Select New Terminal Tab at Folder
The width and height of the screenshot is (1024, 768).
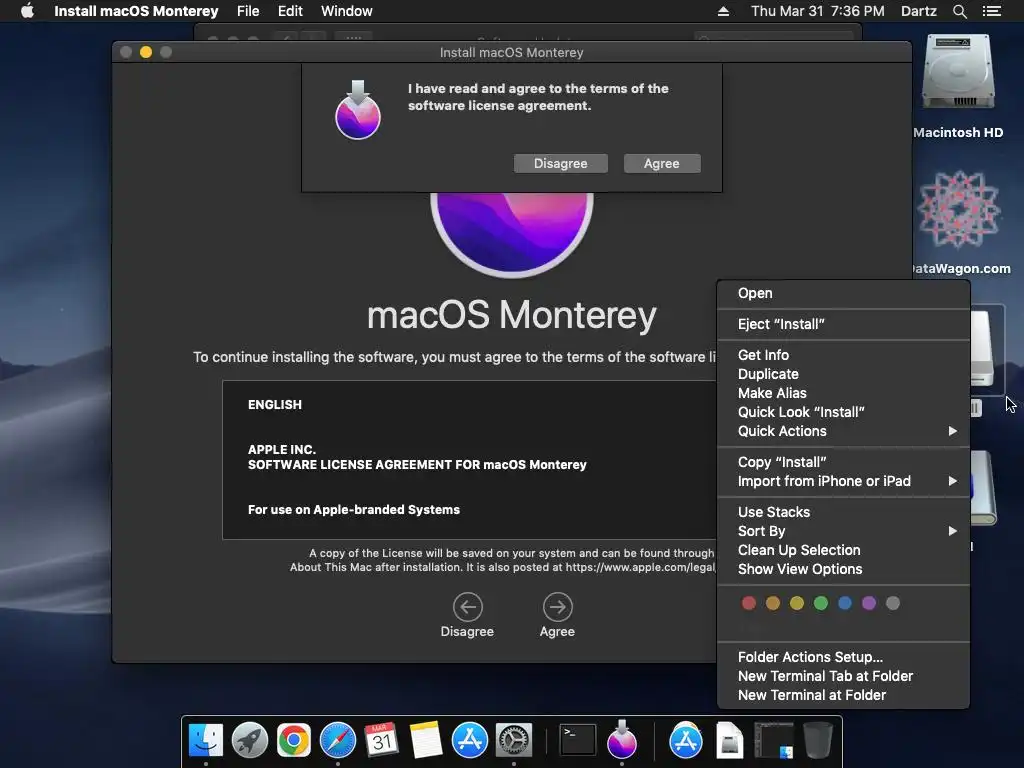coord(843,676)
